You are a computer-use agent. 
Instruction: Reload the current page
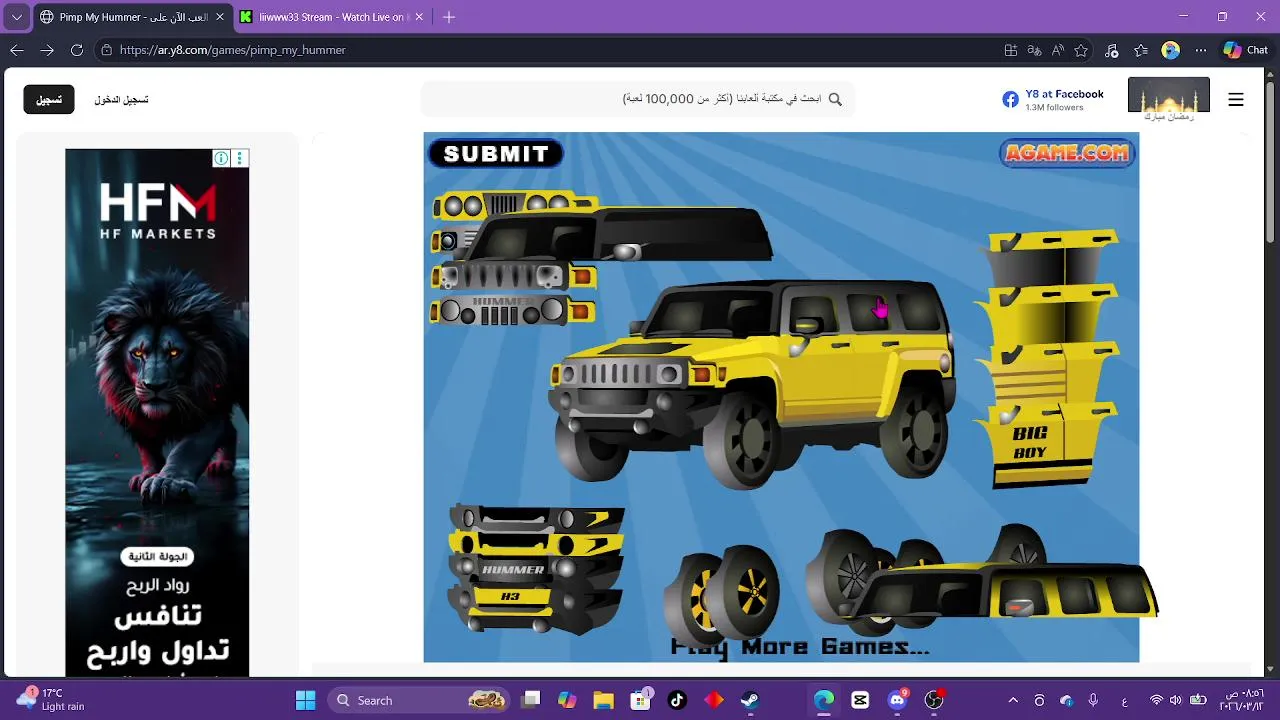click(x=77, y=50)
